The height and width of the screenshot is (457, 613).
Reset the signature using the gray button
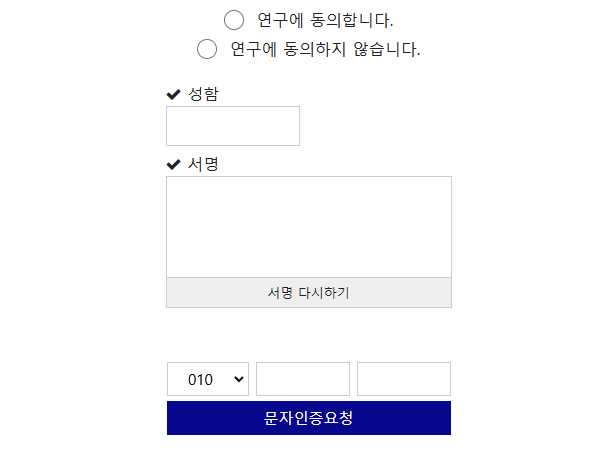coord(308,293)
